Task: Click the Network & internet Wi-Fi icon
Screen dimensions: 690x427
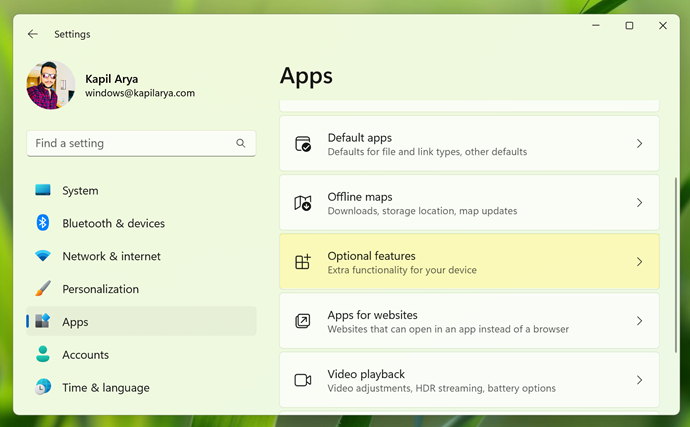Action: tap(43, 256)
